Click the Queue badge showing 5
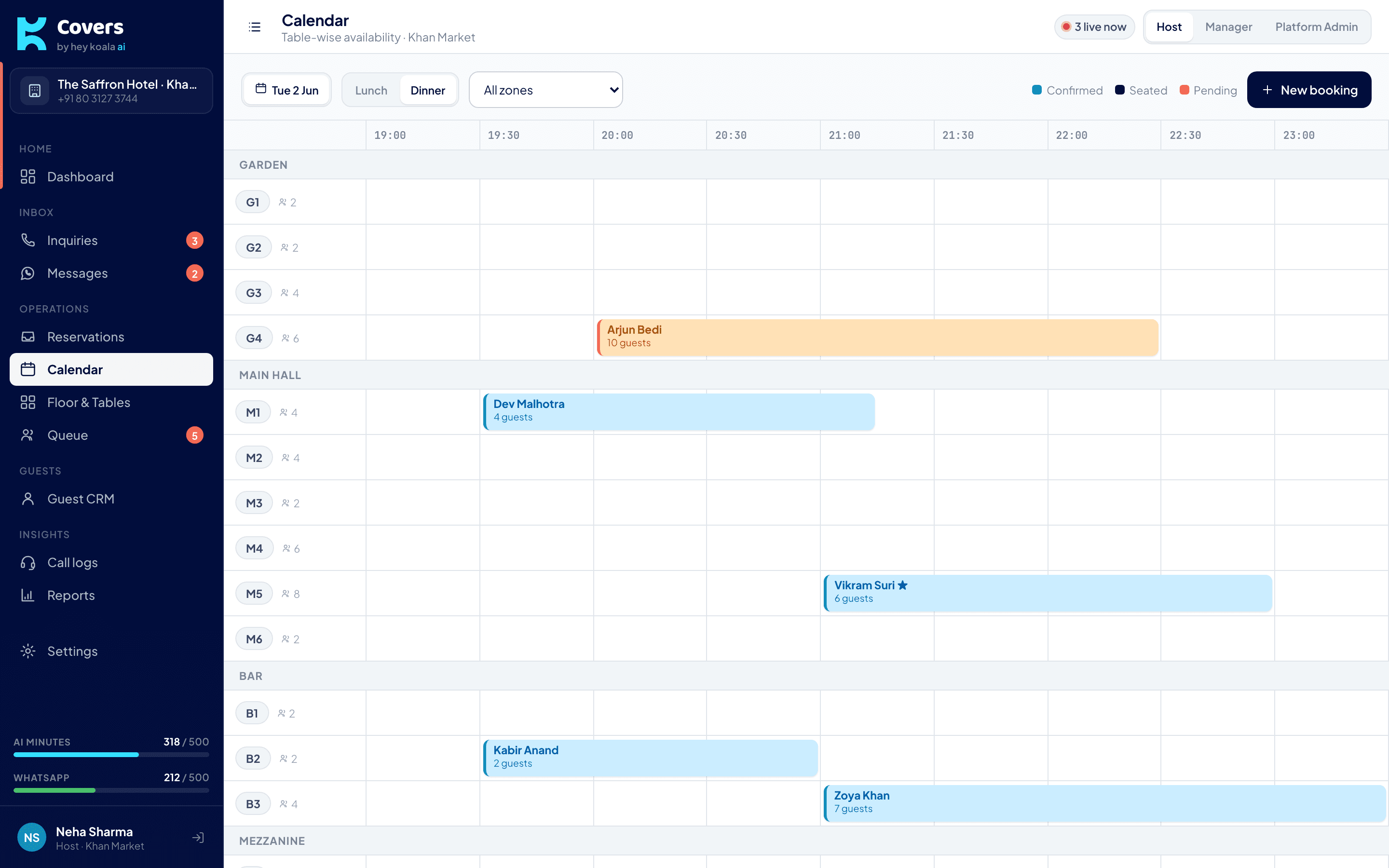 pos(194,435)
